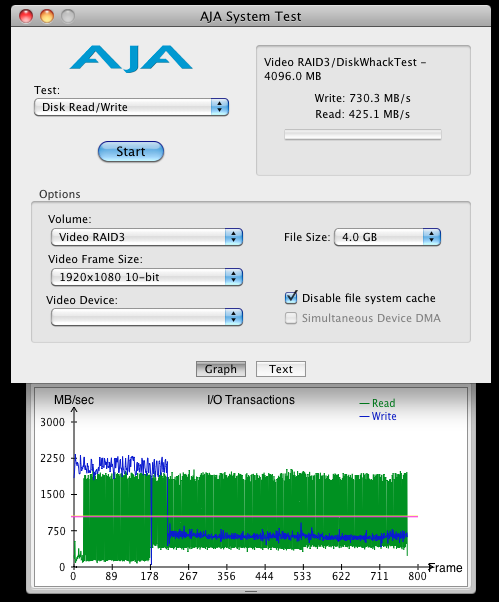Open the File Size dropdown
This screenshot has height=602, width=499.
click(x=387, y=237)
